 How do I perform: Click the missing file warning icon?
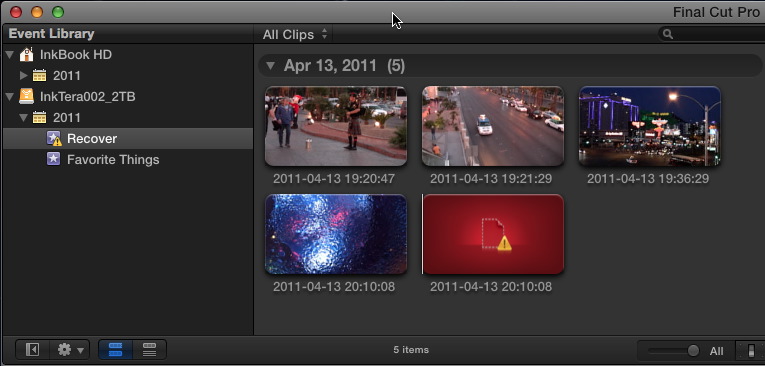click(504, 243)
